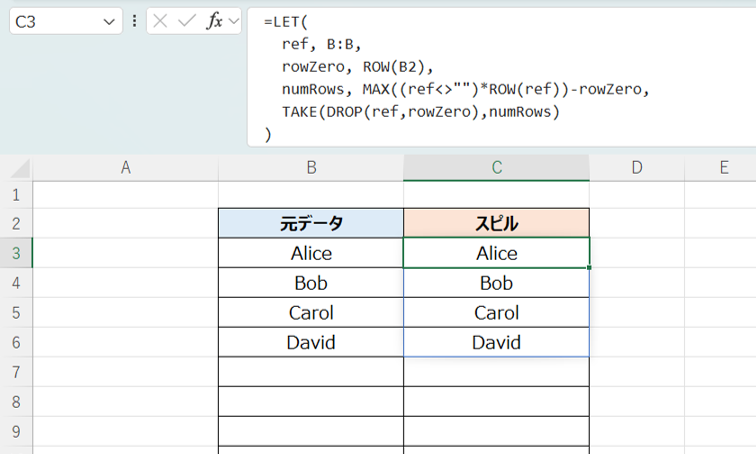Select row 3 header
This screenshot has height=454, width=756.
16,253
